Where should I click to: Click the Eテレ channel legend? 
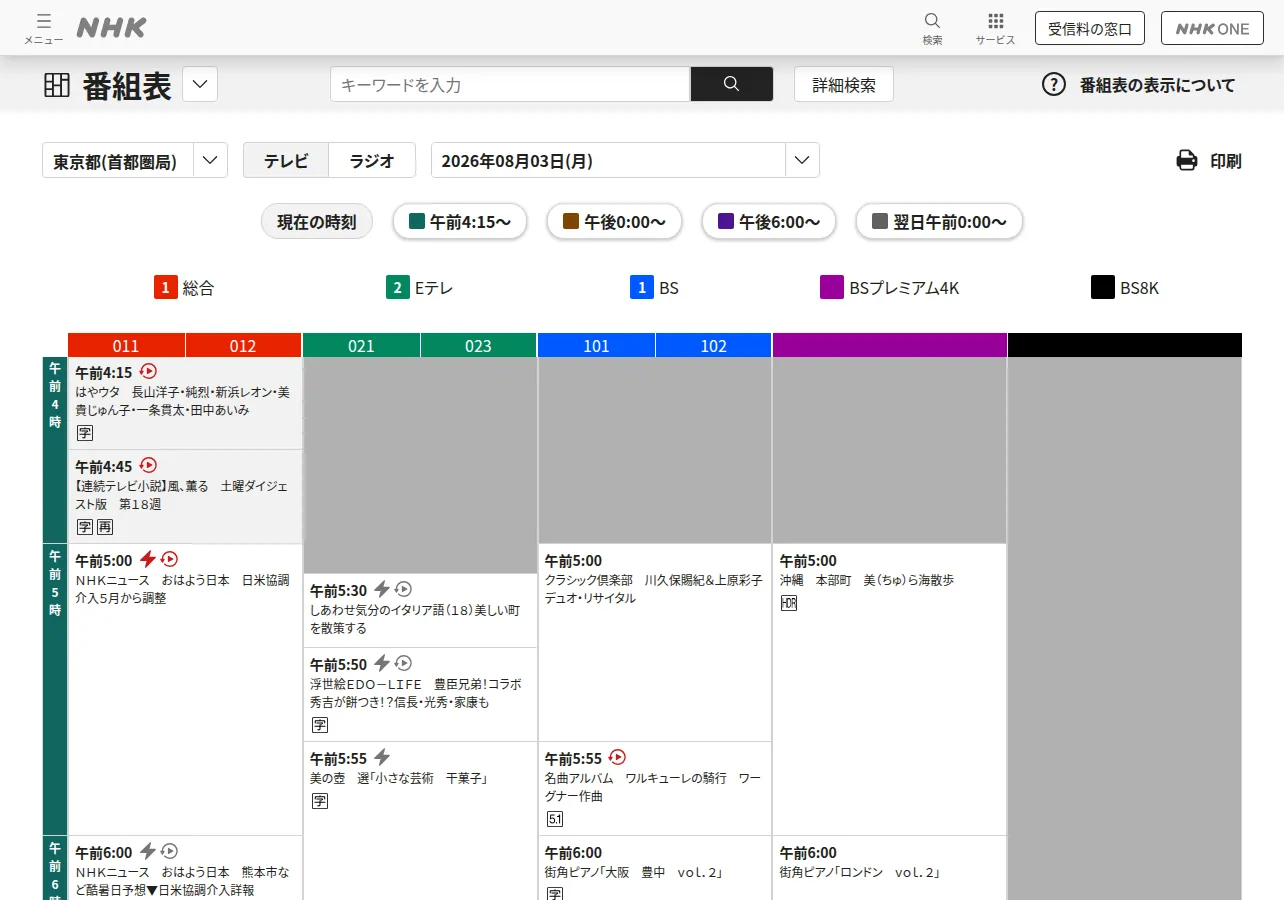(x=420, y=288)
